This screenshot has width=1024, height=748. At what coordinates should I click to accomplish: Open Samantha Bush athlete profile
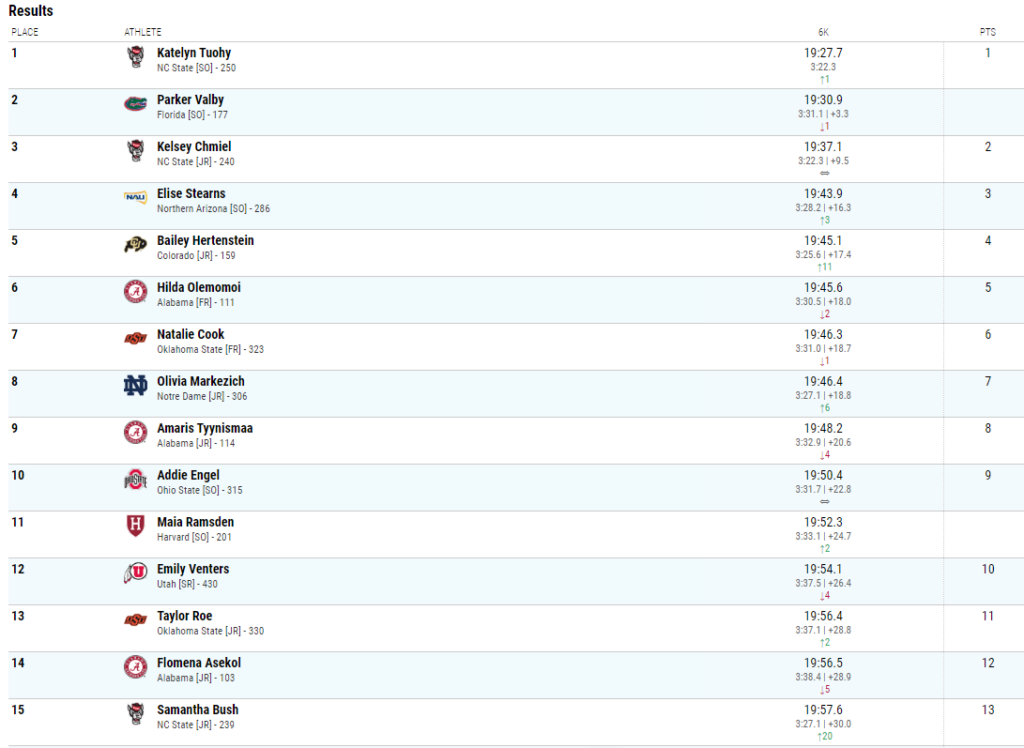(197, 710)
